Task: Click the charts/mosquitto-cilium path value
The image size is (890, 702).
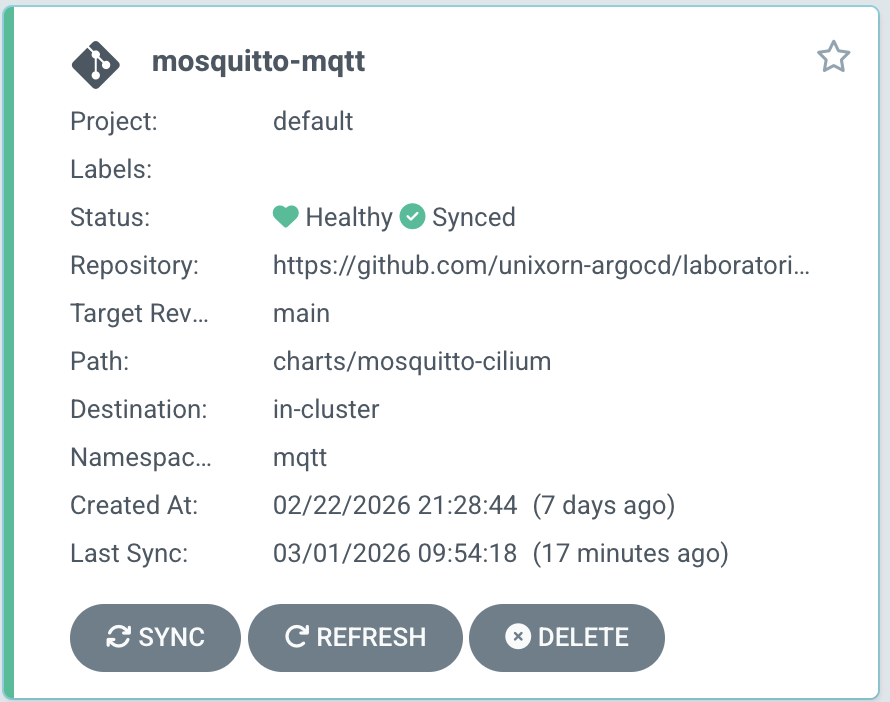Action: (x=412, y=362)
